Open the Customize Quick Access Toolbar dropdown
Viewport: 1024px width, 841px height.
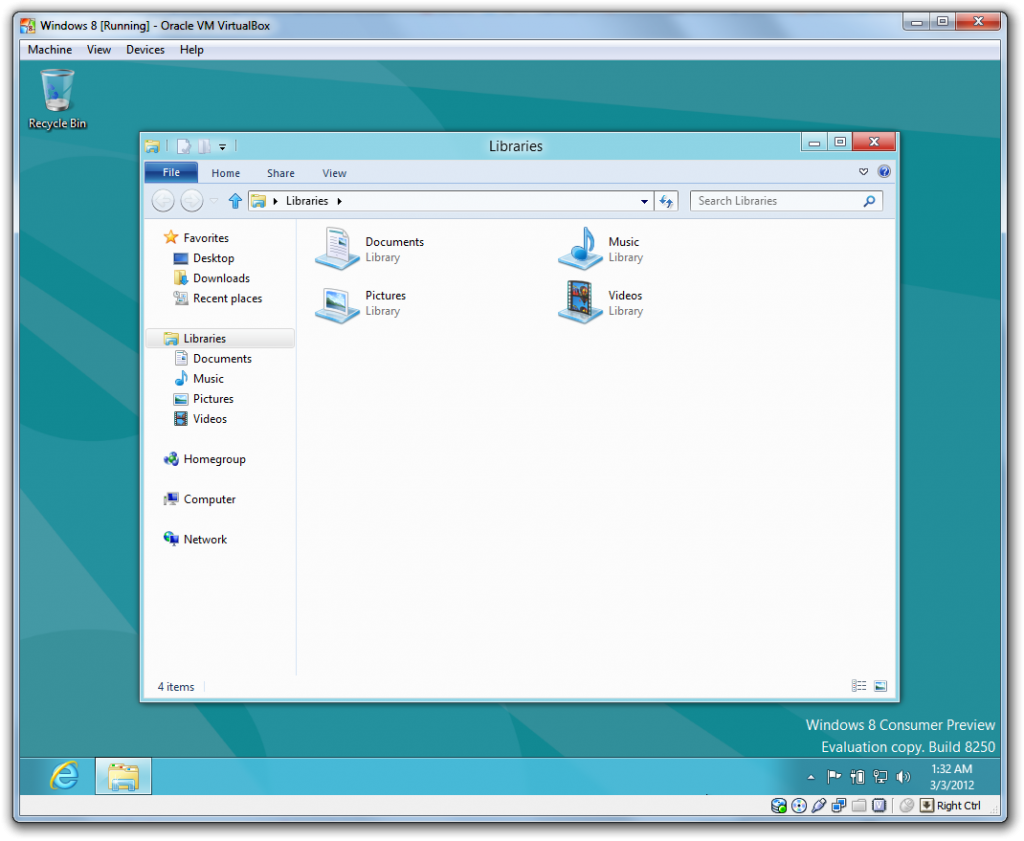(222, 147)
